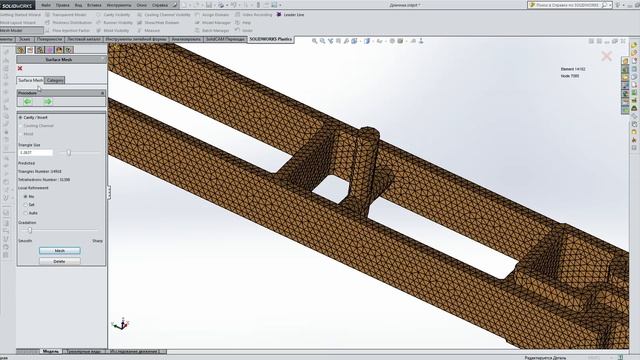
Task: Select the Auto local refinement option
Action: click(26, 213)
